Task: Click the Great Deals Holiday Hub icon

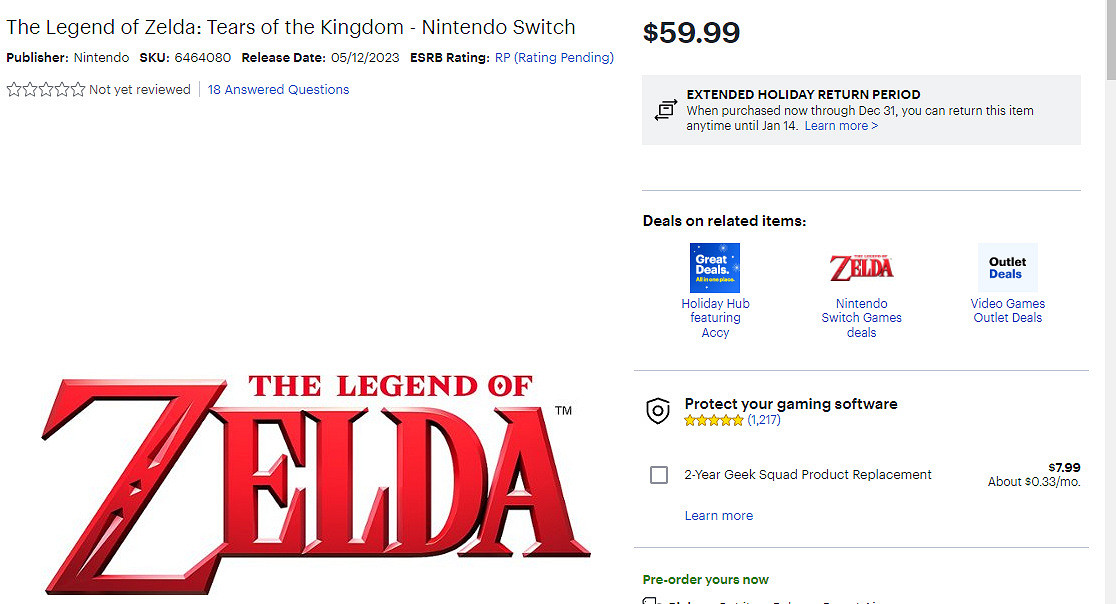Action: 715,268
